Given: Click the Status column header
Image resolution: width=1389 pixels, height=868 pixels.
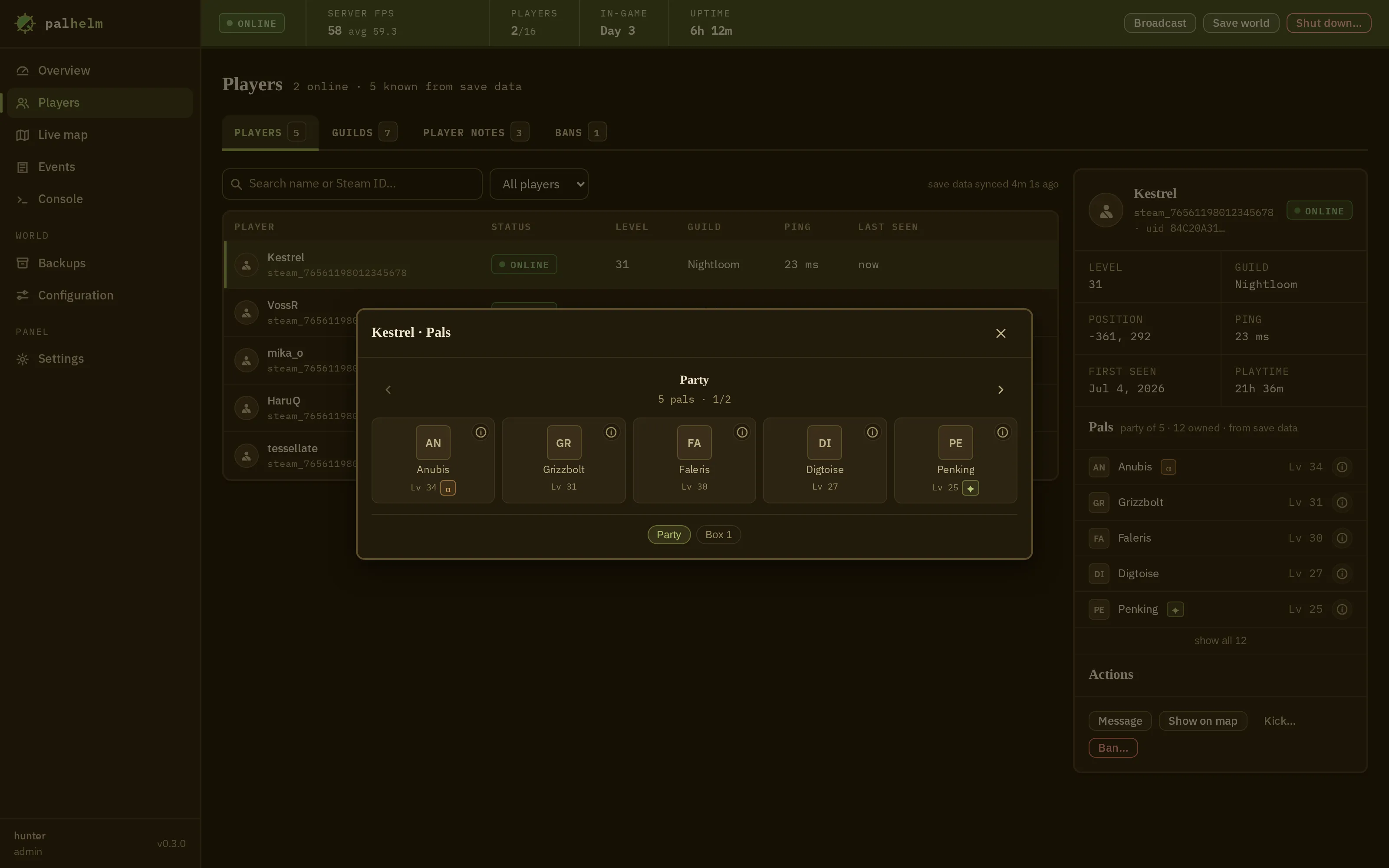Looking at the screenshot, I should click(511, 227).
